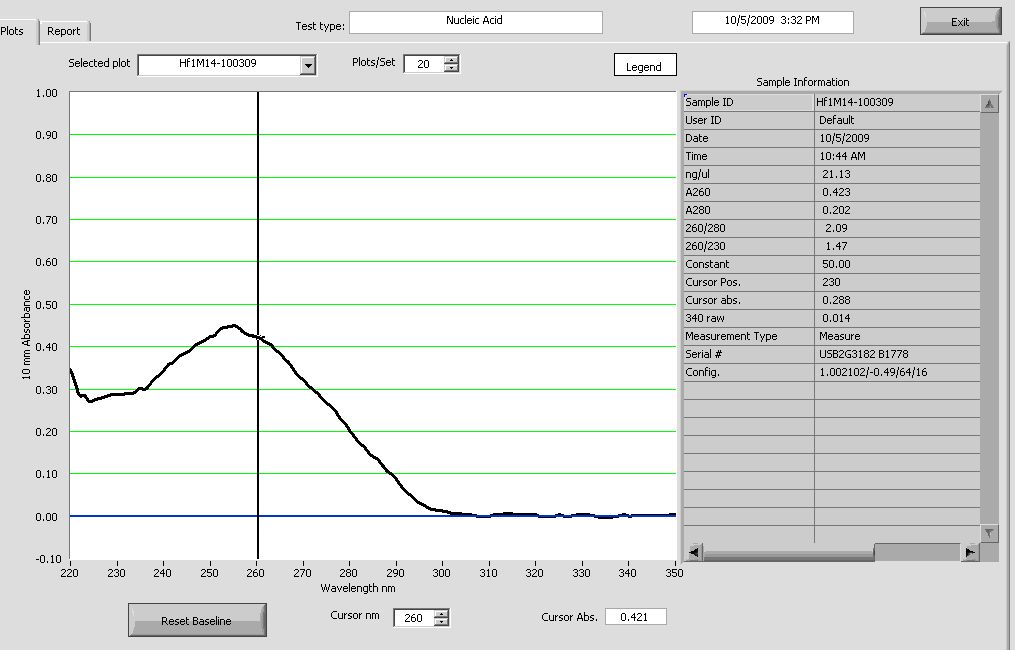The image size is (1015, 650).
Task: Select the Config. value 1.002102/-0.49/64/16
Action: point(873,373)
